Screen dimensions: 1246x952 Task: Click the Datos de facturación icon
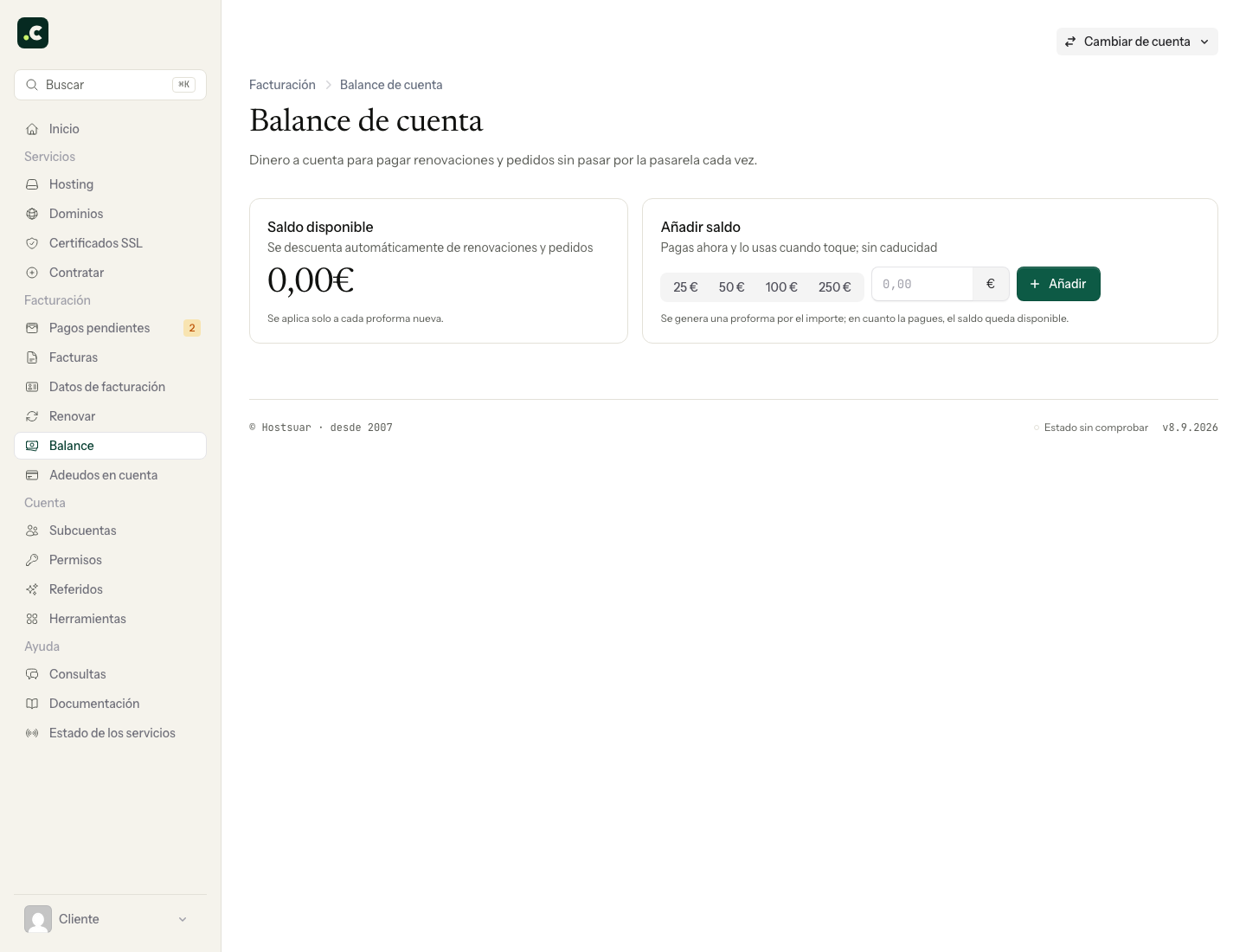pos(32,387)
